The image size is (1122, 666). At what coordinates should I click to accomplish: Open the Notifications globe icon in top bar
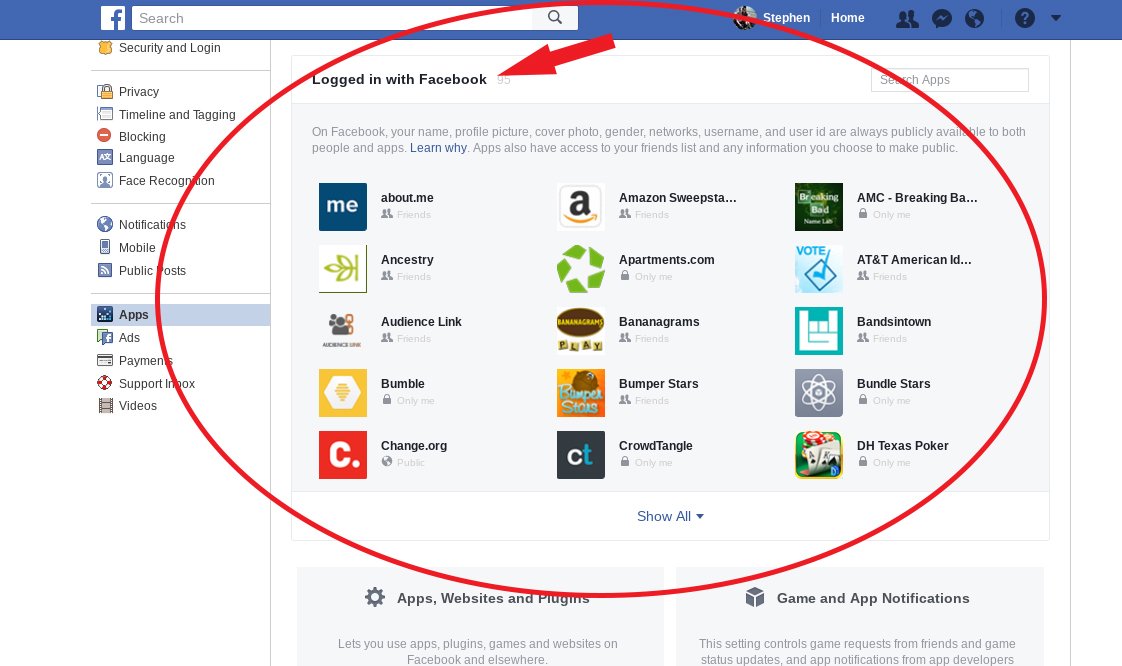pos(975,19)
